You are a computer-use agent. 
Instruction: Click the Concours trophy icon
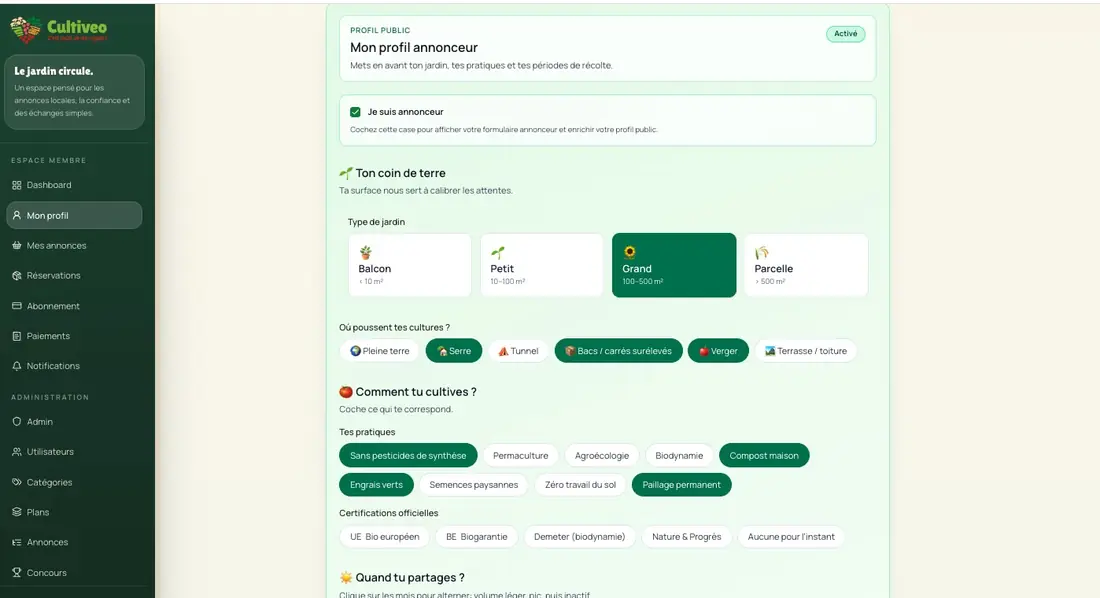pyautogui.click(x=17, y=573)
